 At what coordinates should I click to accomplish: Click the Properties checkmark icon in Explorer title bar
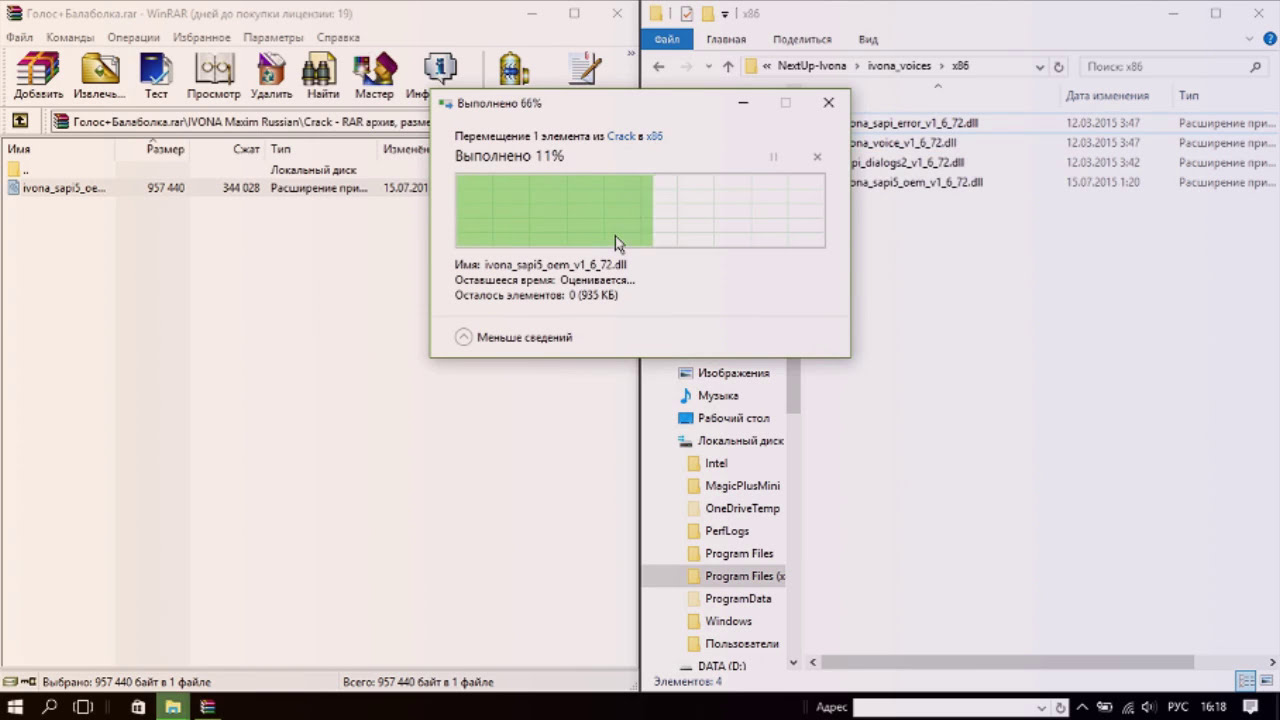686,14
